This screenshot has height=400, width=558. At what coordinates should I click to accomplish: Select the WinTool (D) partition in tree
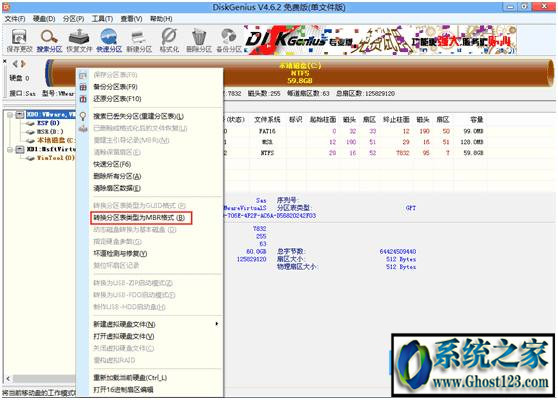(56, 158)
